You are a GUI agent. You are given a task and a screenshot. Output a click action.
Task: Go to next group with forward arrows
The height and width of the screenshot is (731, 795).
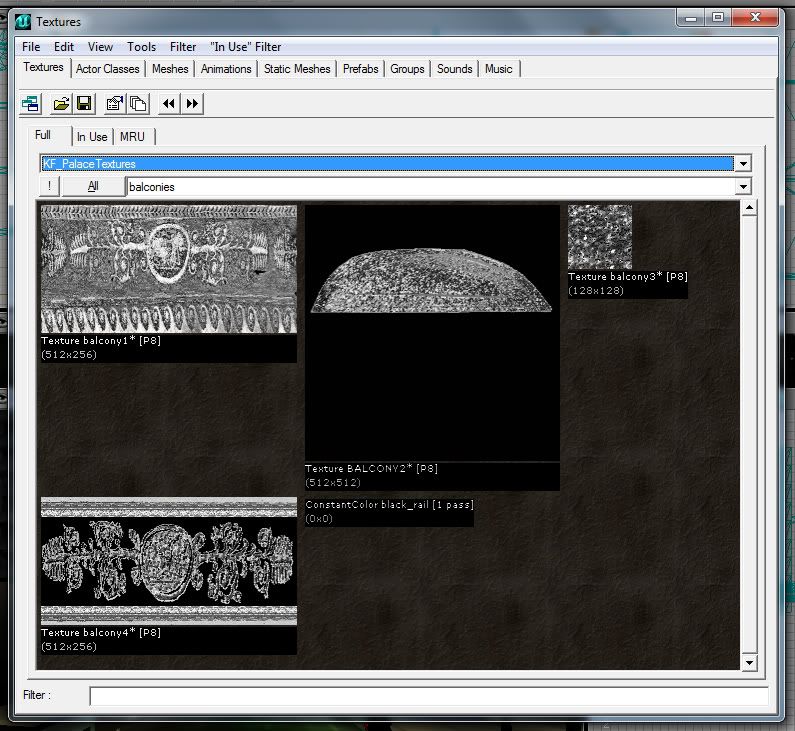click(193, 103)
